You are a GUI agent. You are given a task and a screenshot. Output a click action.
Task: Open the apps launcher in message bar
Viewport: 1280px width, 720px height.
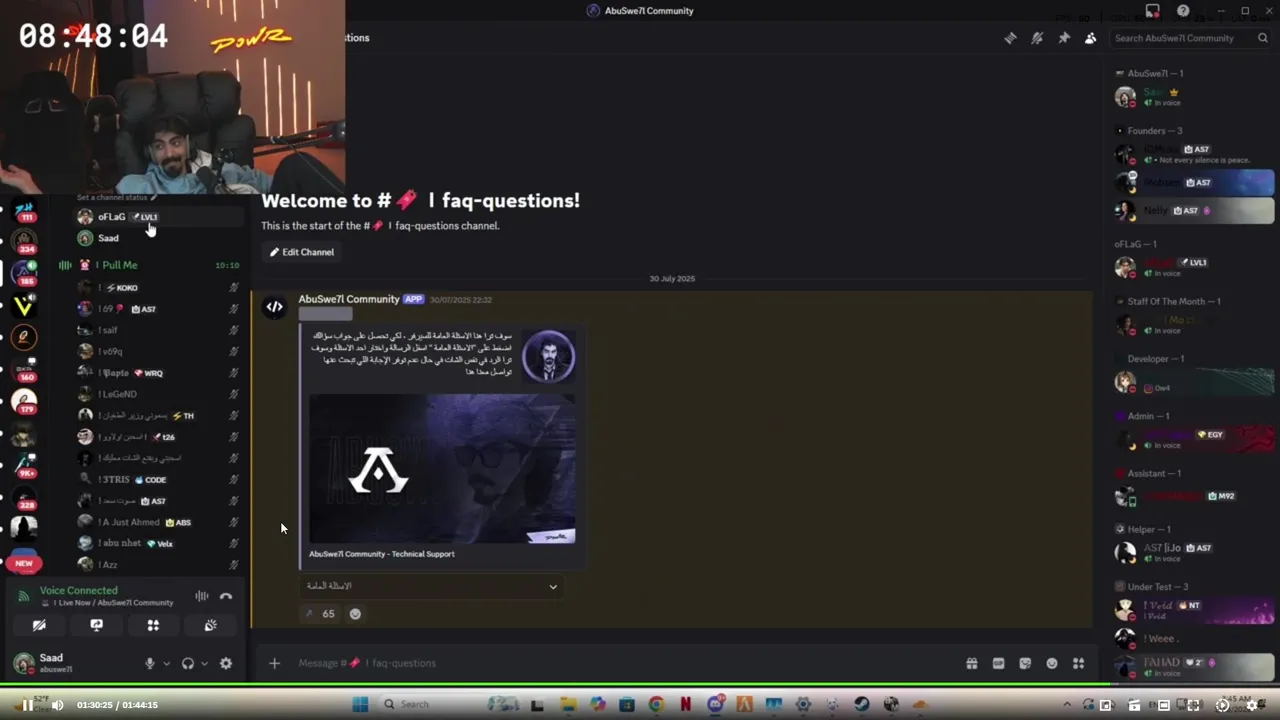pos(1078,663)
